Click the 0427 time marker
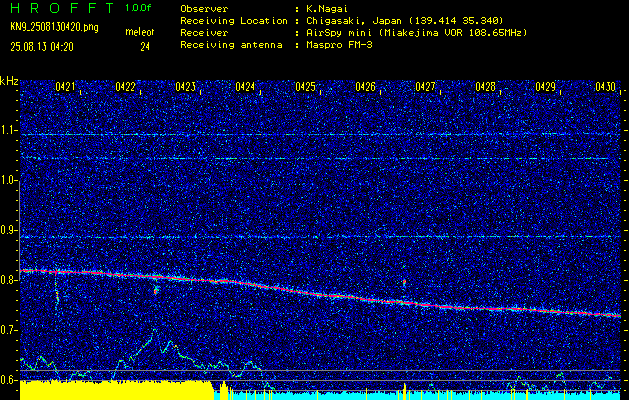The height and width of the screenshot is (400, 629). pos(425,87)
